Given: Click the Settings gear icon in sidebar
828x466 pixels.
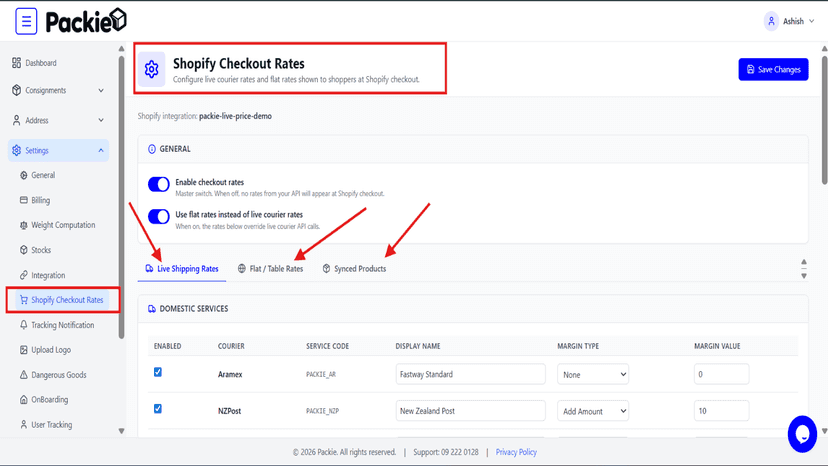Looking at the screenshot, I should click(16, 151).
